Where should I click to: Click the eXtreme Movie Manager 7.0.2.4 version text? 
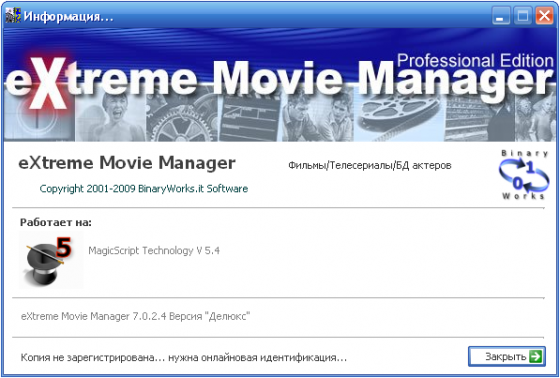click(x=135, y=316)
